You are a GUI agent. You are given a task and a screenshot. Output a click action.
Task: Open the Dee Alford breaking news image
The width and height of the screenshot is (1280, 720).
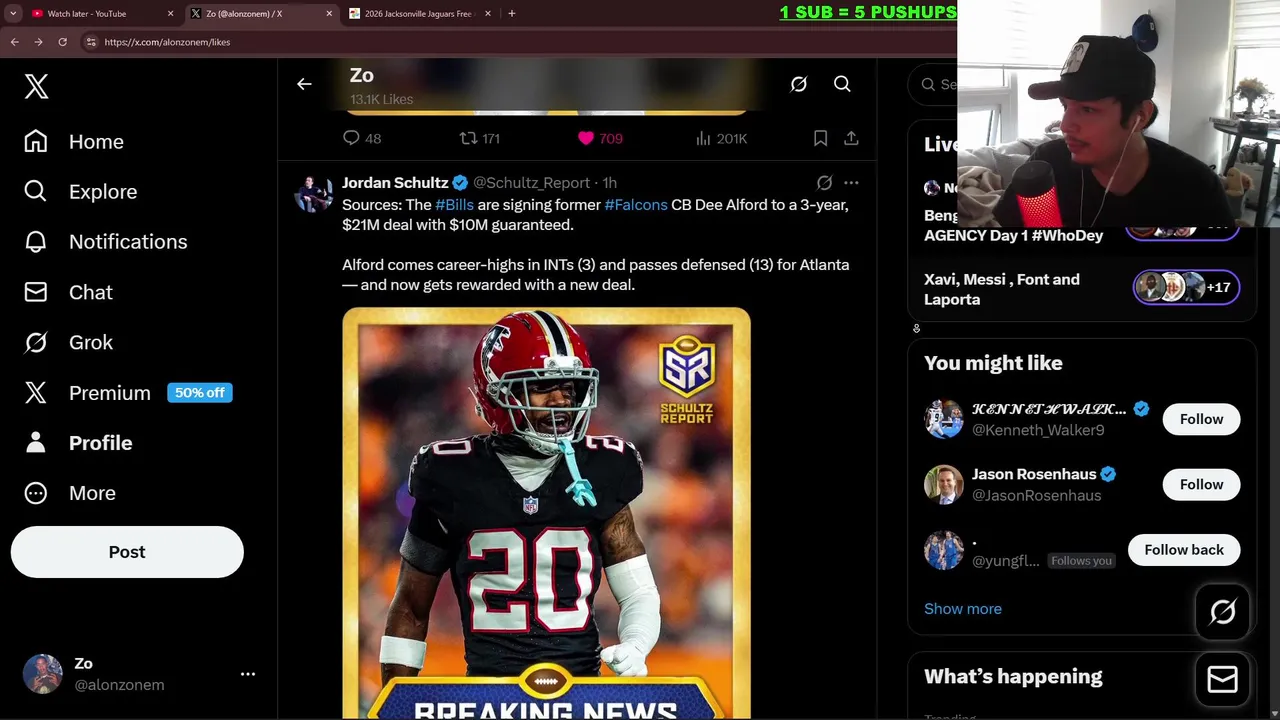pyautogui.click(x=546, y=513)
